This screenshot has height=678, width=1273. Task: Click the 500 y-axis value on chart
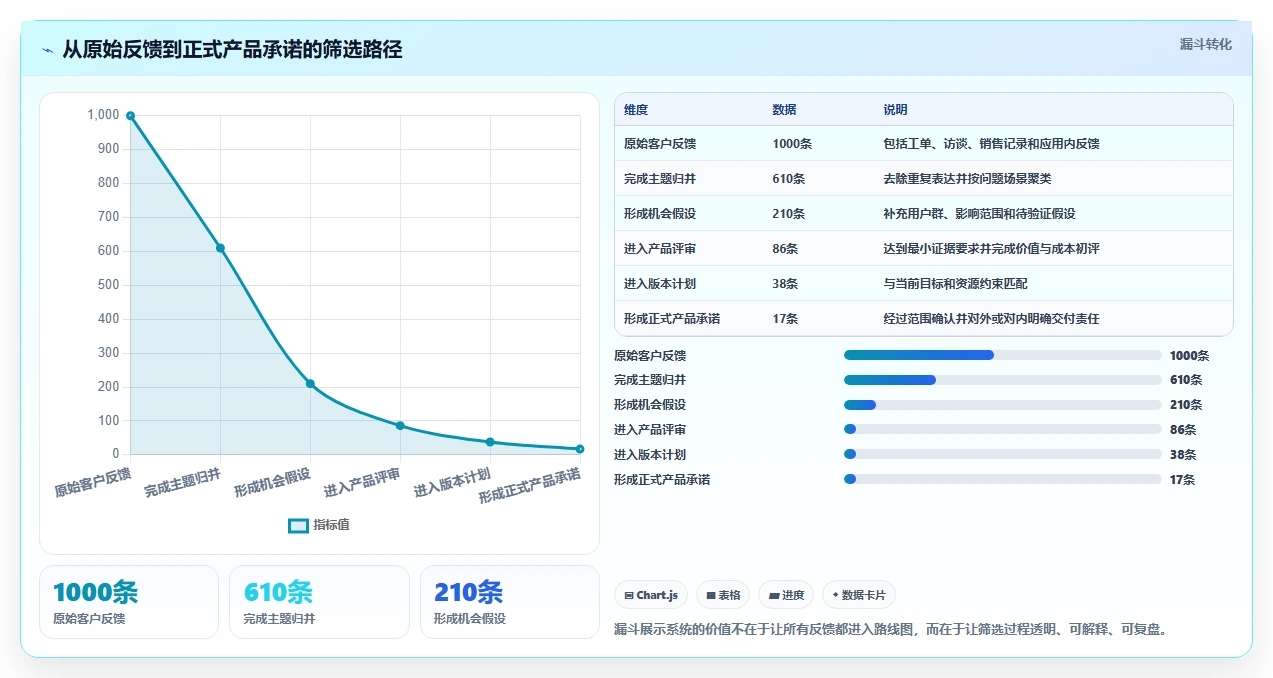click(x=108, y=285)
